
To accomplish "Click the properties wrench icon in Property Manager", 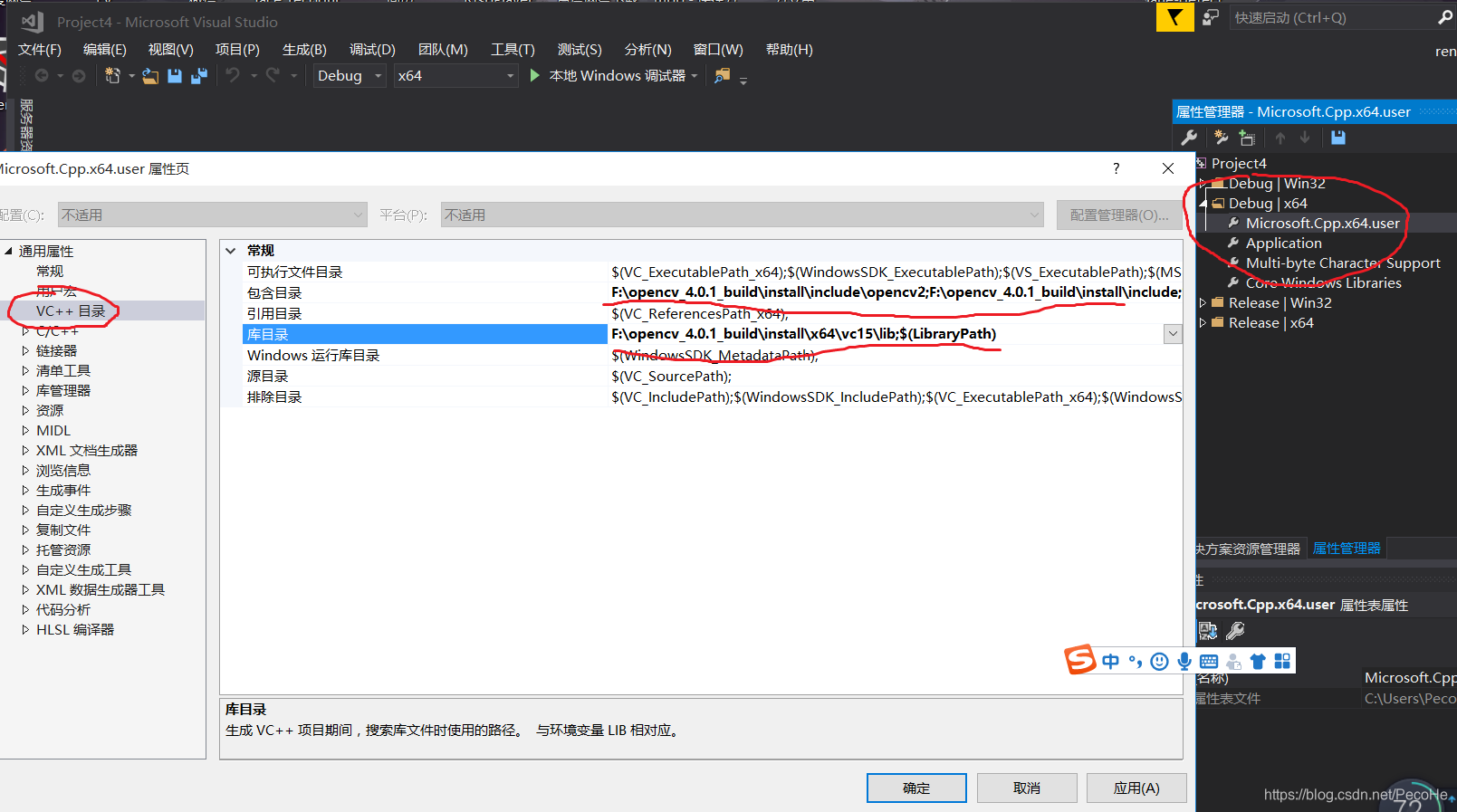I will click(1189, 138).
